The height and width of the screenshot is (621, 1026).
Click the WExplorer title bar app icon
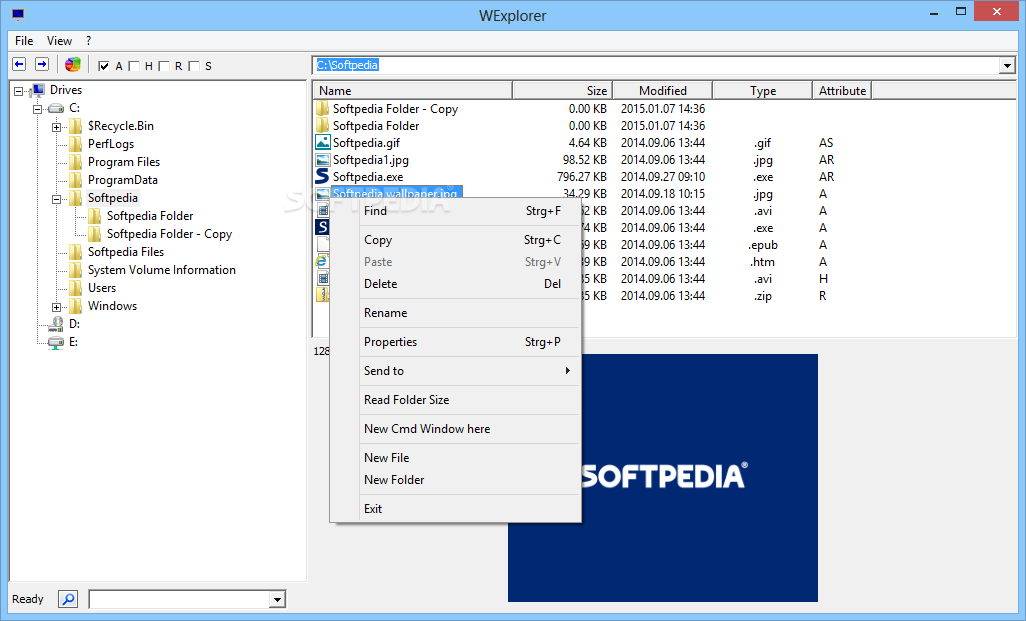(x=18, y=14)
